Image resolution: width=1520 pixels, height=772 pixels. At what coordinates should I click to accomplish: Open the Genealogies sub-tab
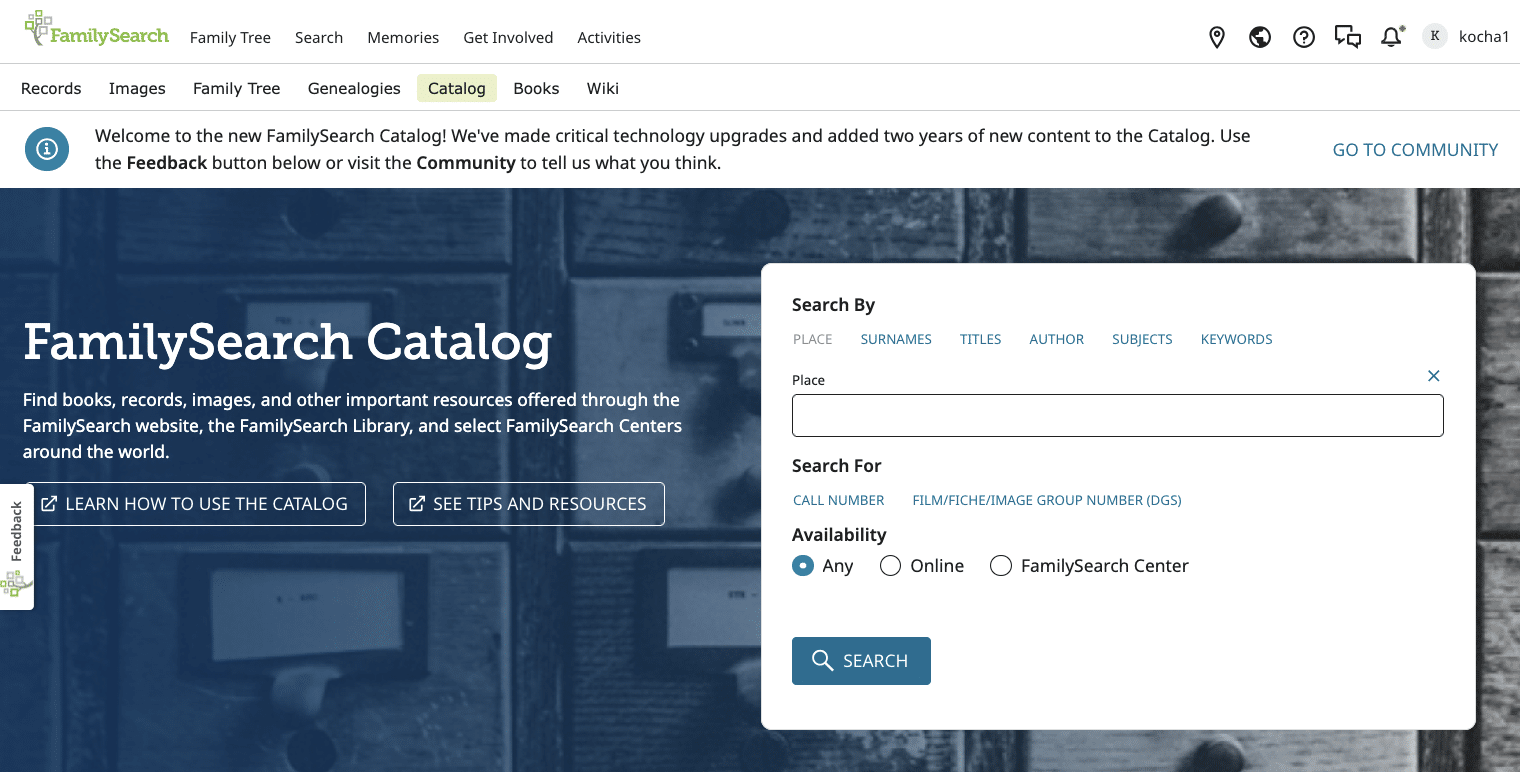pos(354,88)
